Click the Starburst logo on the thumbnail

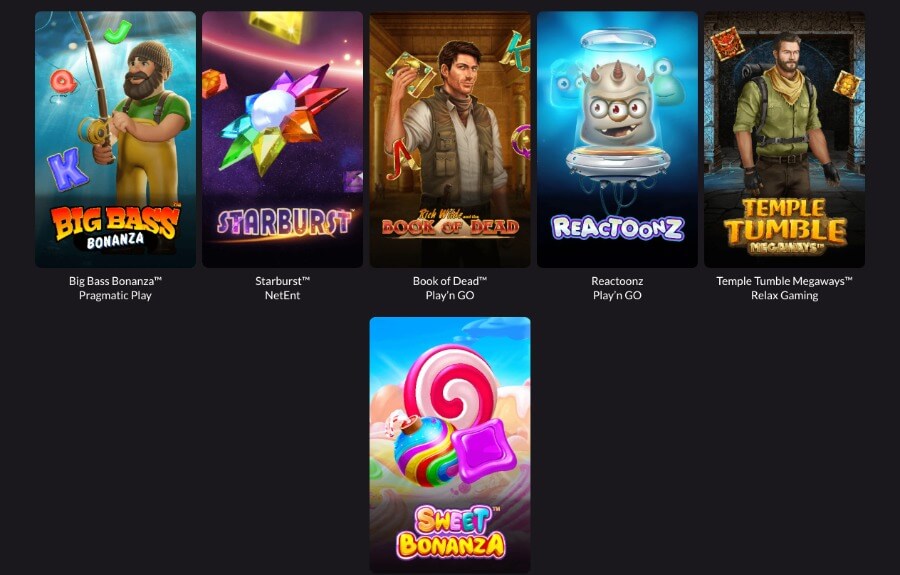tap(284, 224)
